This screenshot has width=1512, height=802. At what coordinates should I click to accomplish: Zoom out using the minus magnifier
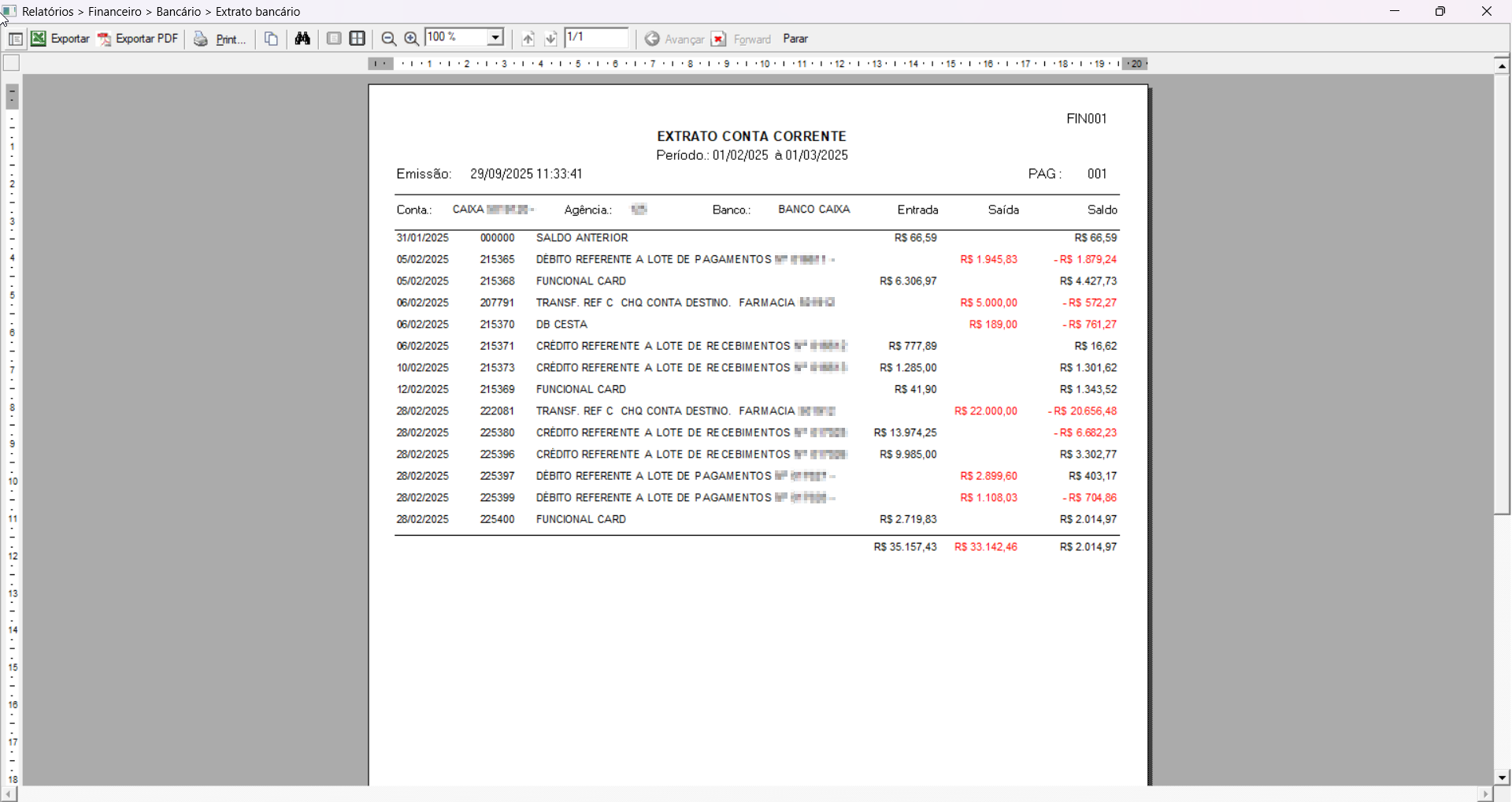(x=389, y=39)
